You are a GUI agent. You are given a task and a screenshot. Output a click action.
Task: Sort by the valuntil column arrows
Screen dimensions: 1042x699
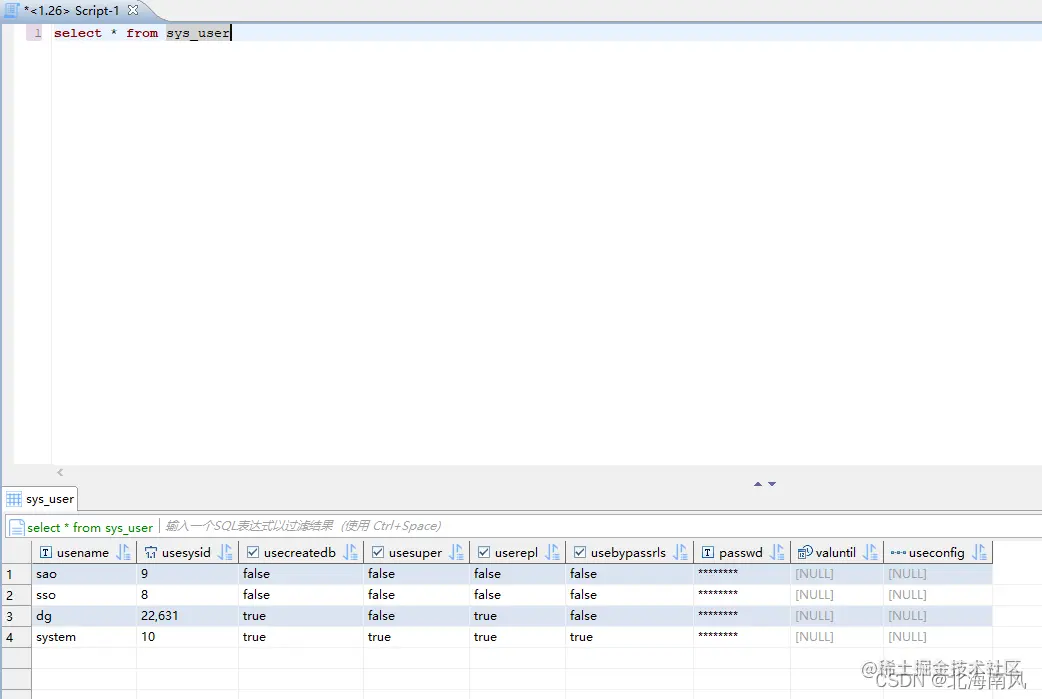[871, 552]
